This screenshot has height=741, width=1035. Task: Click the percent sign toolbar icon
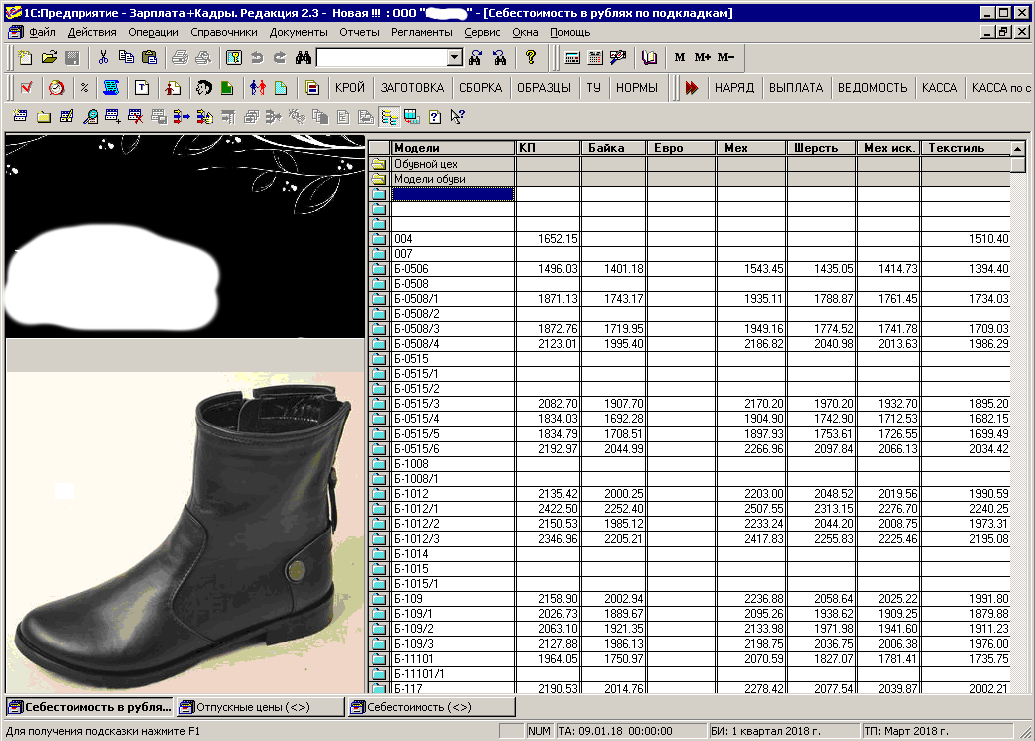84,87
